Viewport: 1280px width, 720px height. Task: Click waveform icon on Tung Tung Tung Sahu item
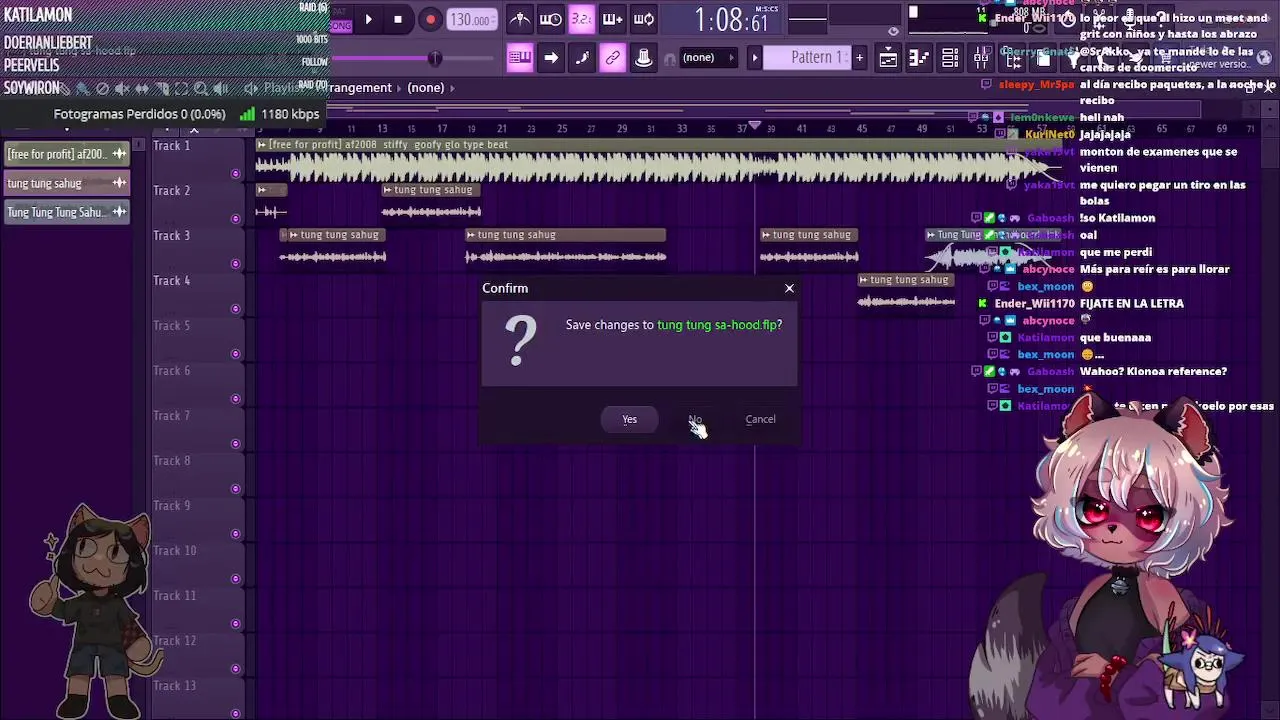click(x=119, y=212)
